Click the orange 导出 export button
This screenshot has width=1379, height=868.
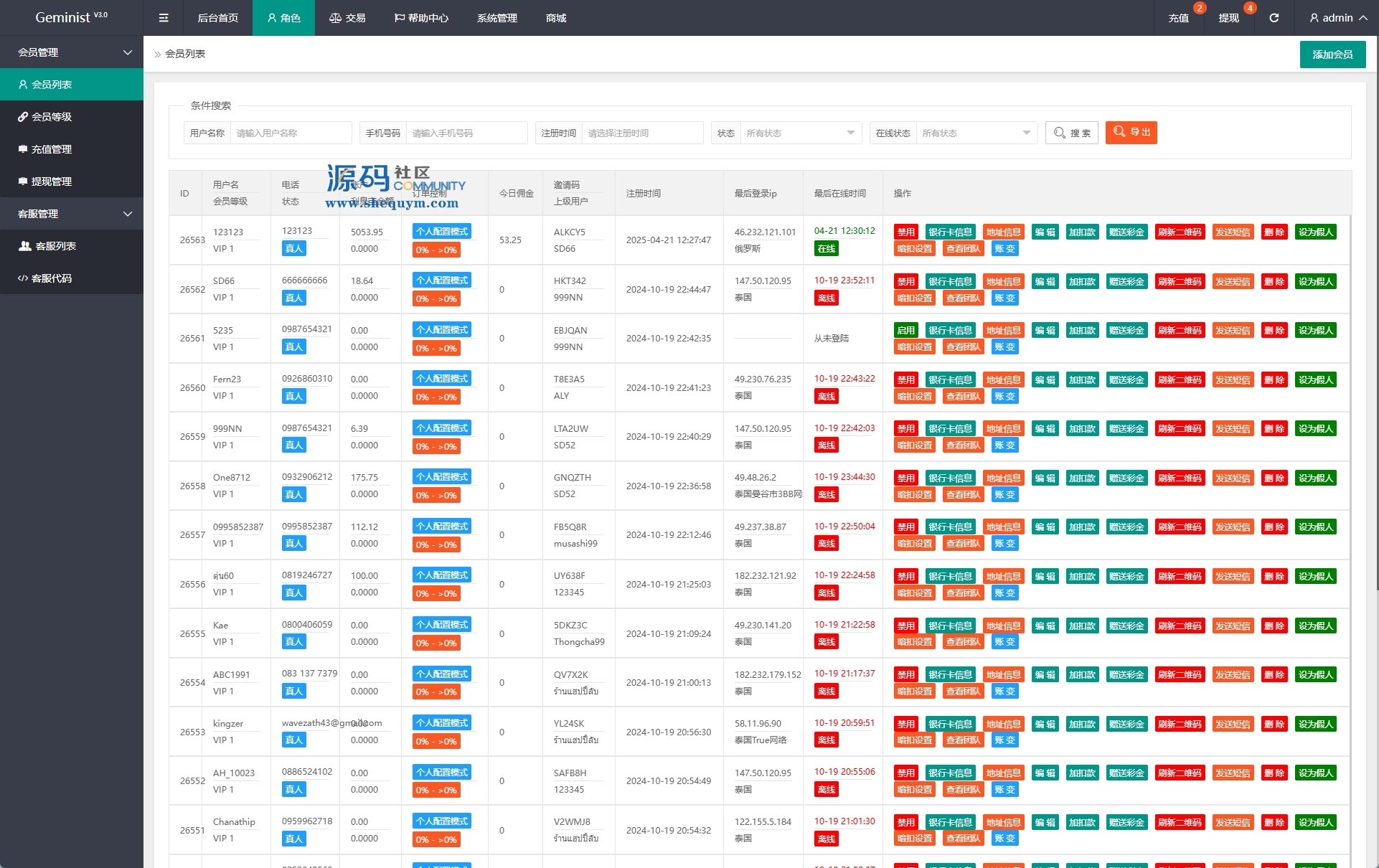point(1131,133)
